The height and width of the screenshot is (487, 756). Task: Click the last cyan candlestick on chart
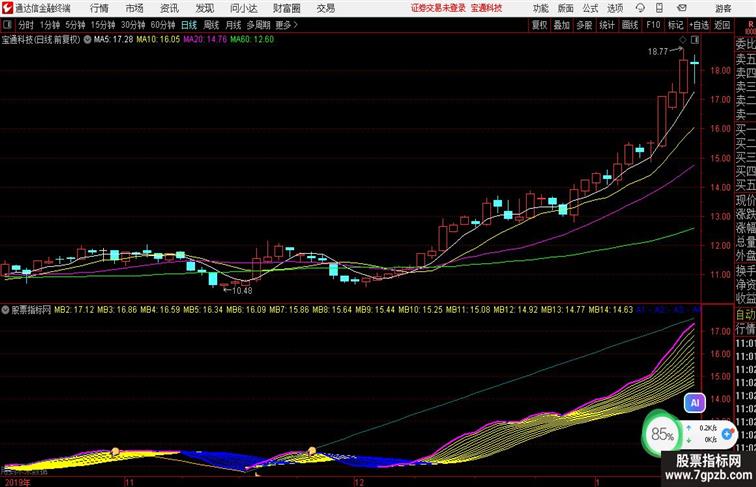click(694, 63)
